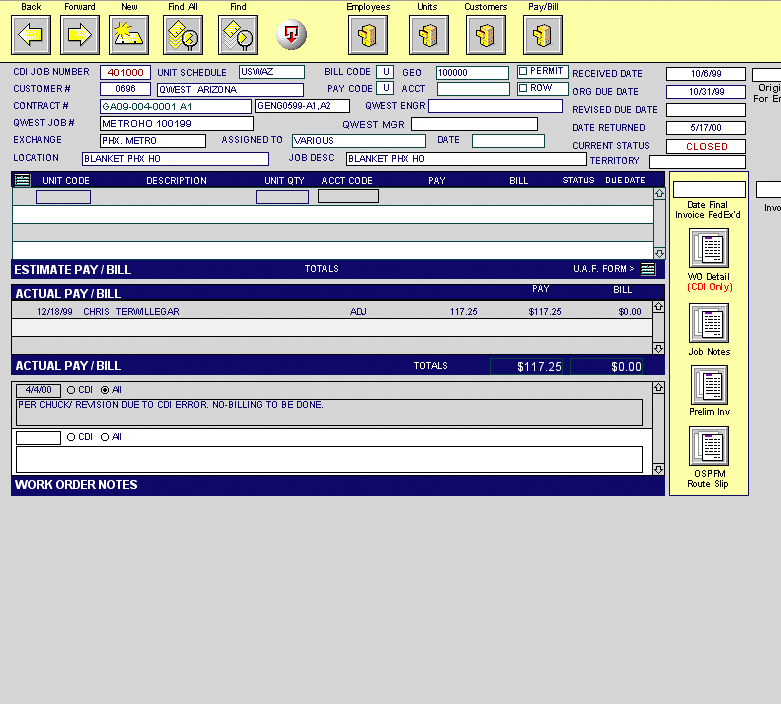This screenshot has height=704, width=781.
Task: Click JOB DESC field BLANKET PHX HO
Action: click(466, 159)
